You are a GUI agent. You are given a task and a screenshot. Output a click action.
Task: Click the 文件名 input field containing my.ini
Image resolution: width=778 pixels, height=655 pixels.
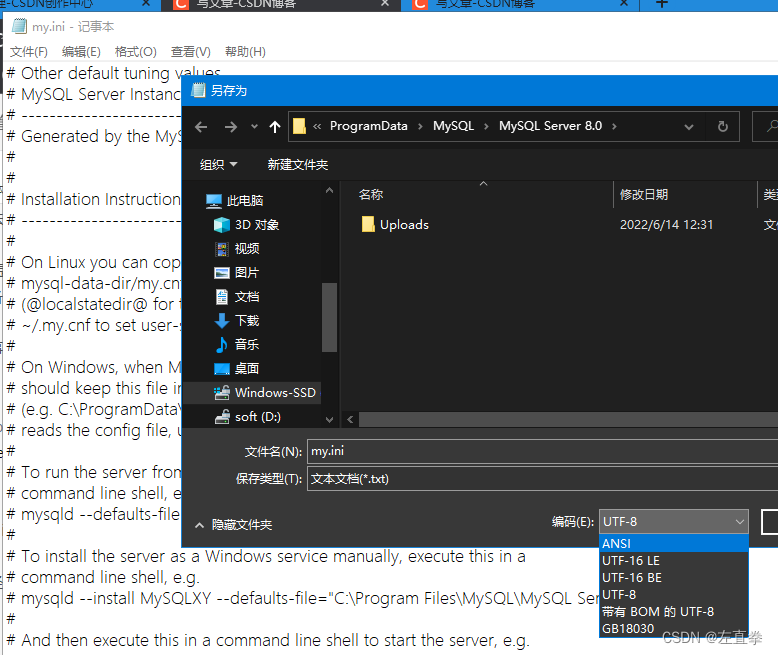click(542, 452)
